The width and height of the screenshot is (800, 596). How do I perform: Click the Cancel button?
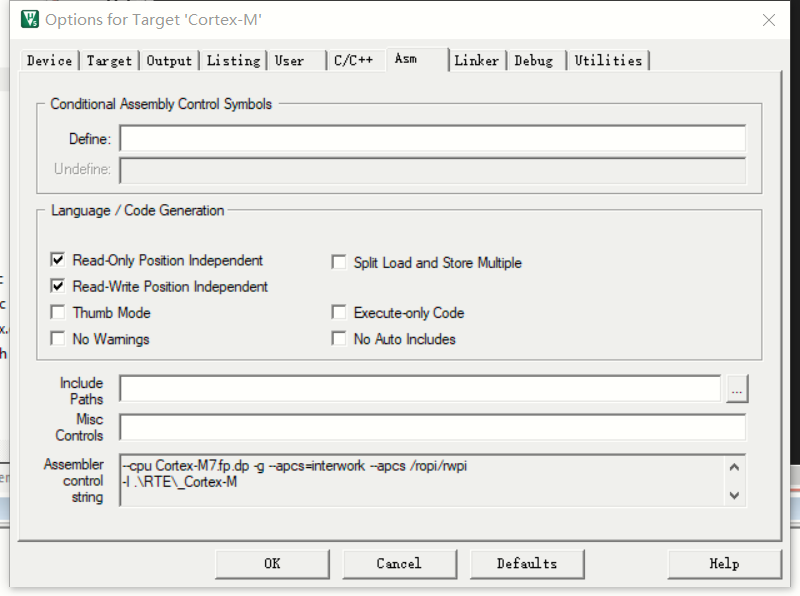click(399, 564)
